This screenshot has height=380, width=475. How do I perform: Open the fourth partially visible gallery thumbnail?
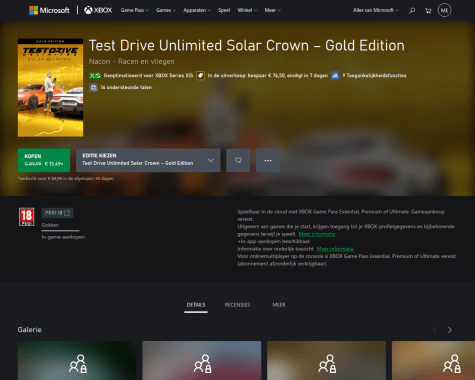pos(433,361)
